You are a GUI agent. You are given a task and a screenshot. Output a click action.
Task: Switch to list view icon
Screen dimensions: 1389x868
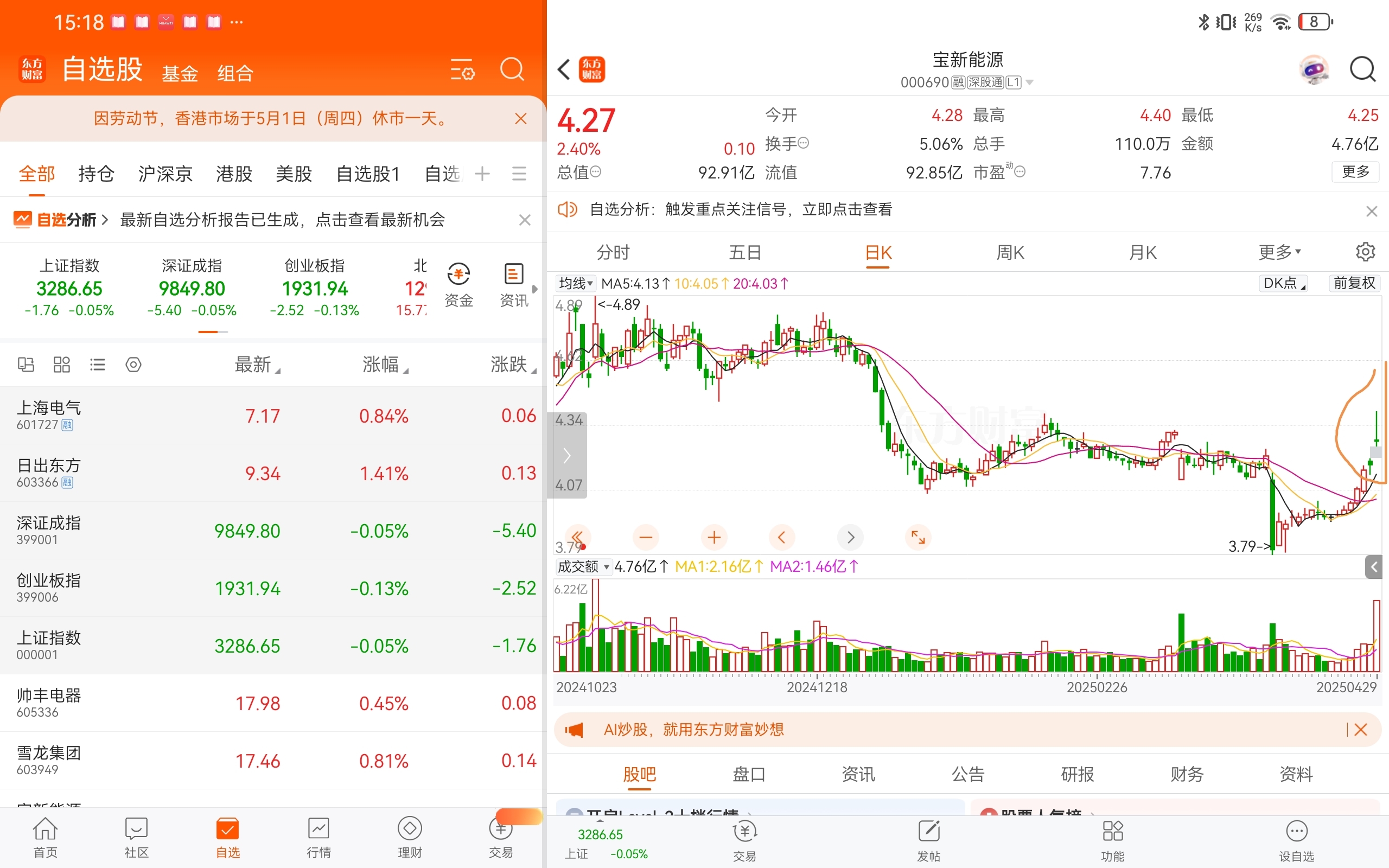(x=98, y=365)
